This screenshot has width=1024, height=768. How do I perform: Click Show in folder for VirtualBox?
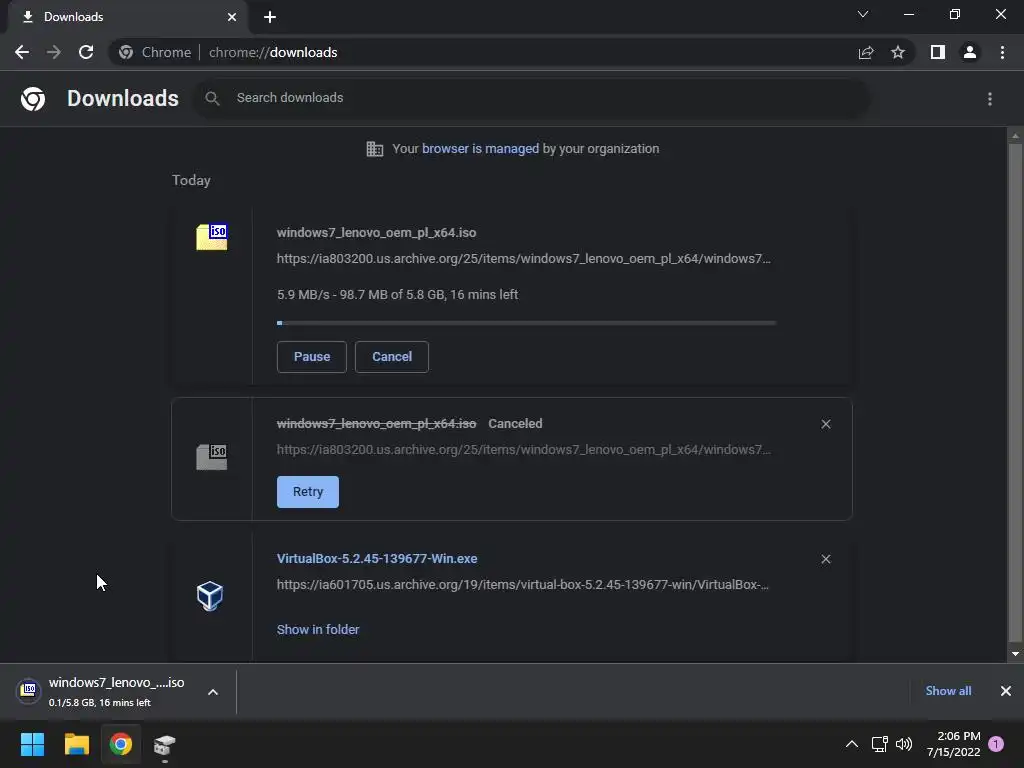tap(318, 630)
